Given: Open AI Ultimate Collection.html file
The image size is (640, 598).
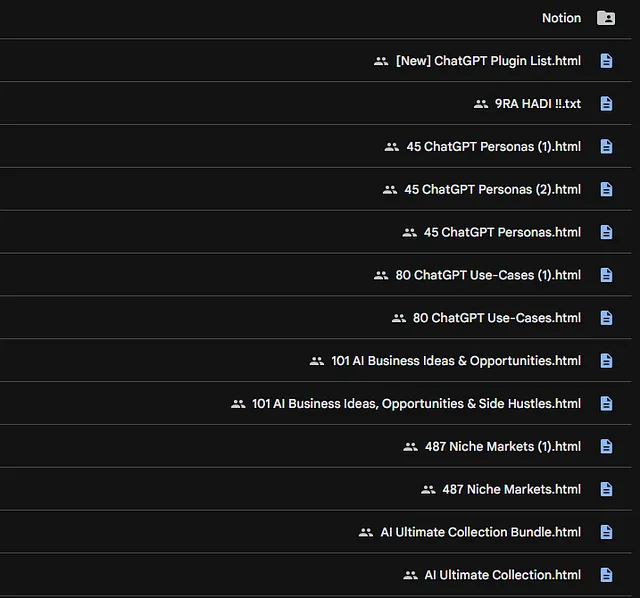Looking at the screenshot, I should (x=502, y=575).
